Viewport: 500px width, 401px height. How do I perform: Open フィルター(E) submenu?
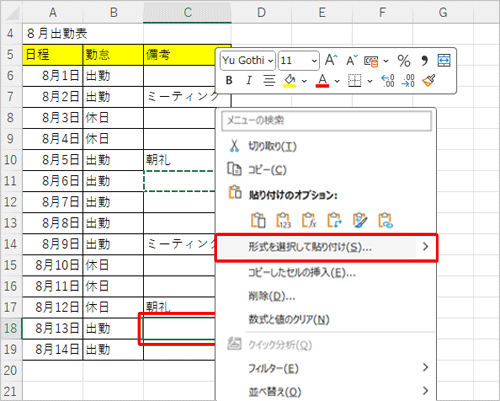coord(326,368)
